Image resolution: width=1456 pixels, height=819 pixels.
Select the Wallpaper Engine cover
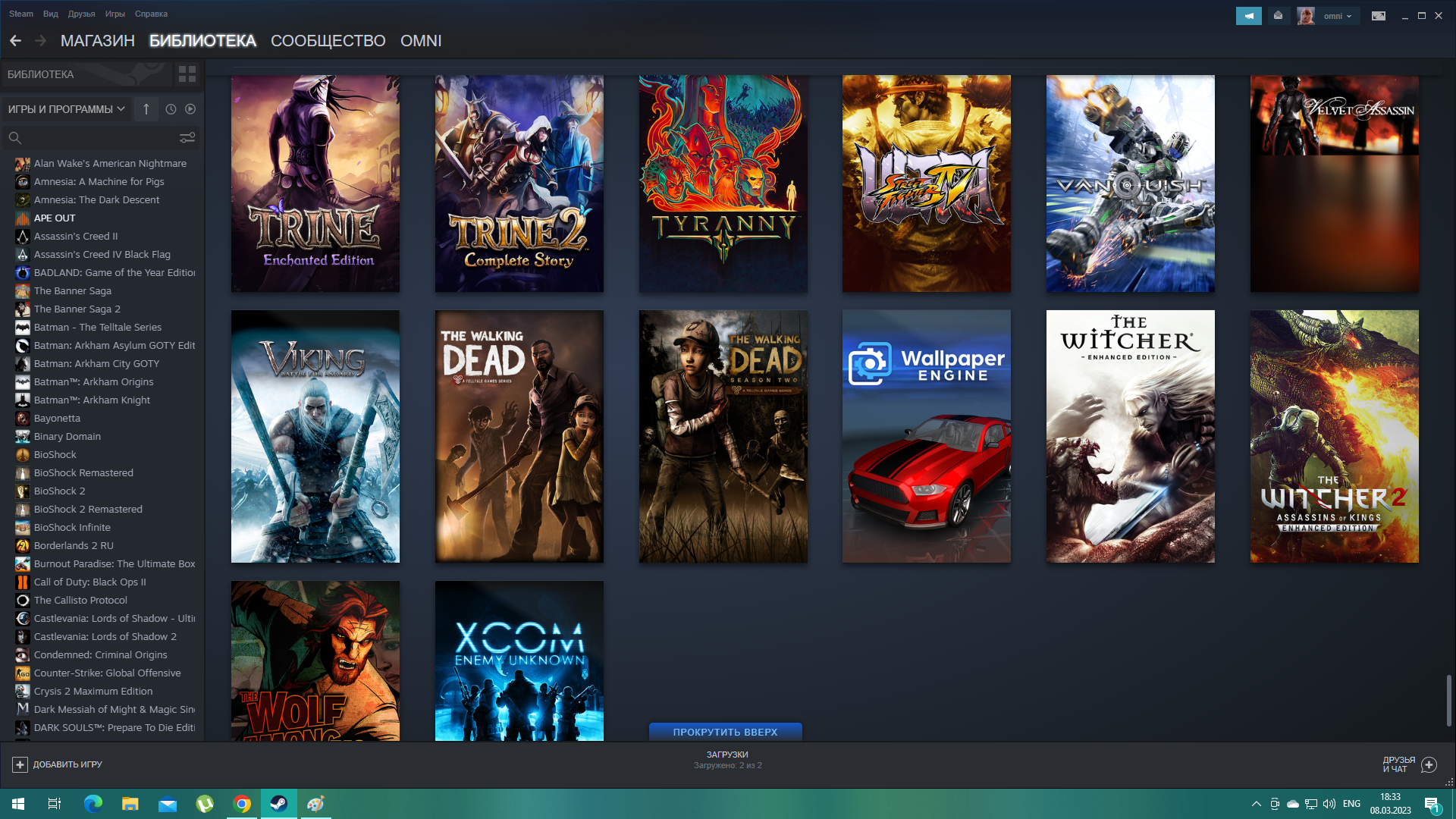point(926,436)
